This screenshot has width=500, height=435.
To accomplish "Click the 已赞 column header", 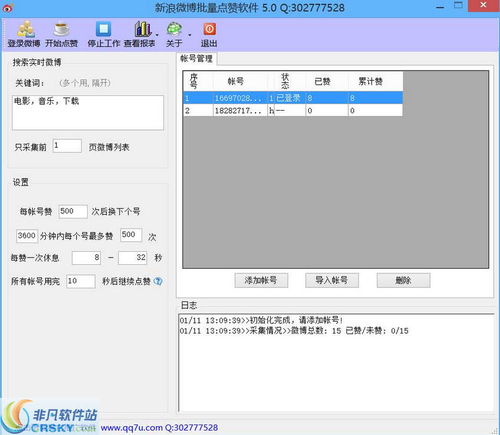I will tap(327, 81).
